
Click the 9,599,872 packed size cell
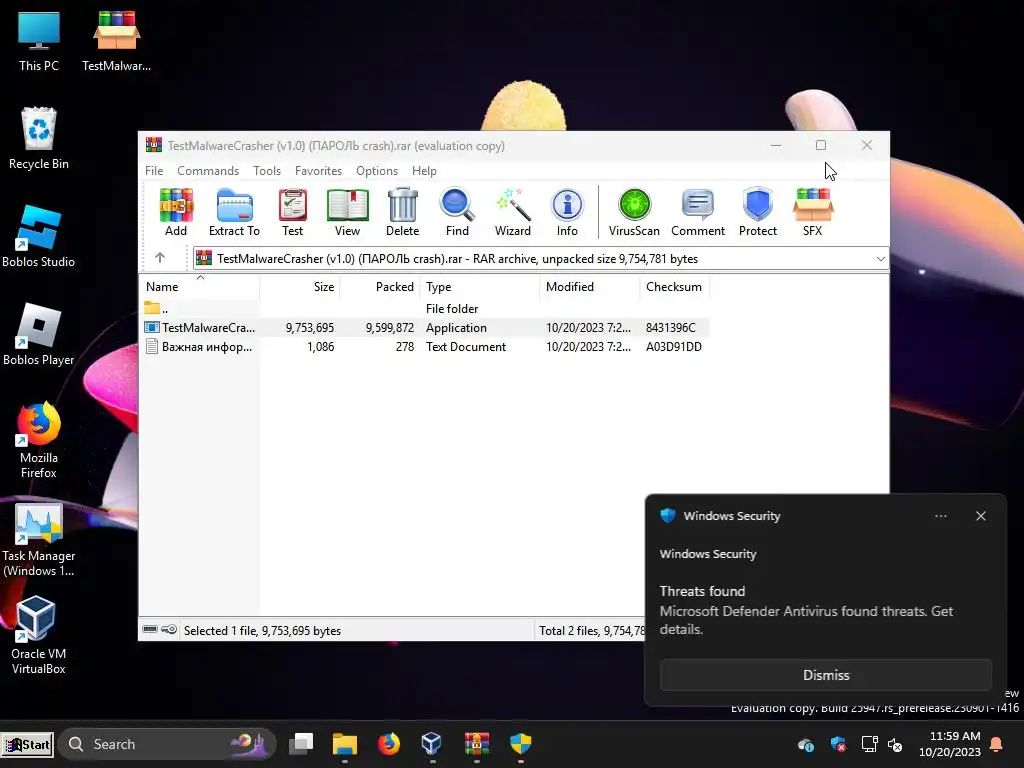[390, 328]
